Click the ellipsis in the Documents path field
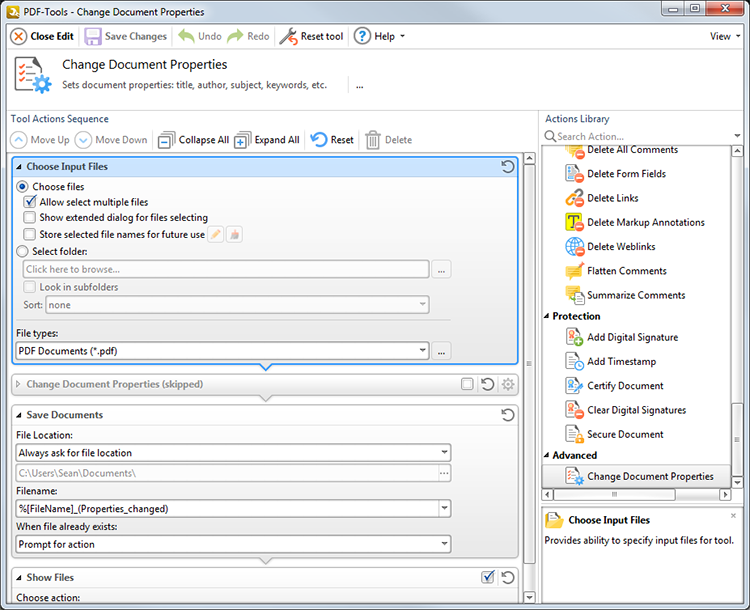The width and height of the screenshot is (750, 610). pyautogui.click(x=444, y=473)
